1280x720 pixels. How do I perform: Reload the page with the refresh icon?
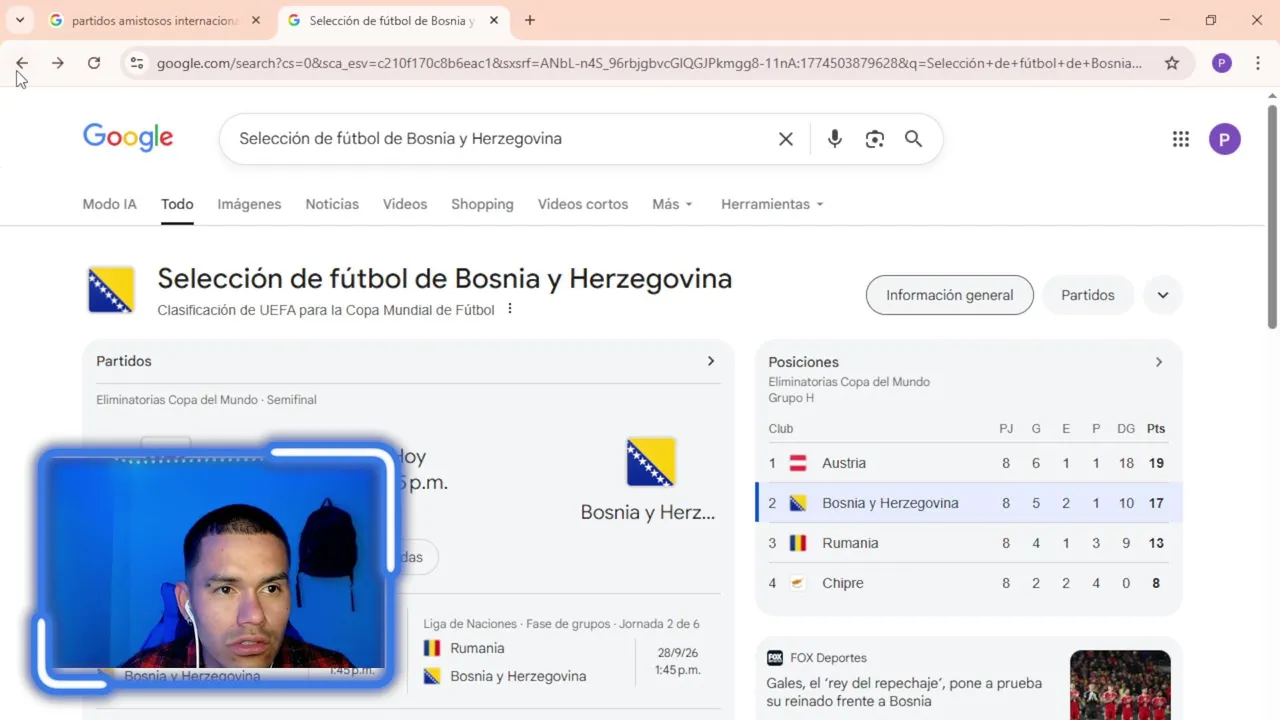94,63
